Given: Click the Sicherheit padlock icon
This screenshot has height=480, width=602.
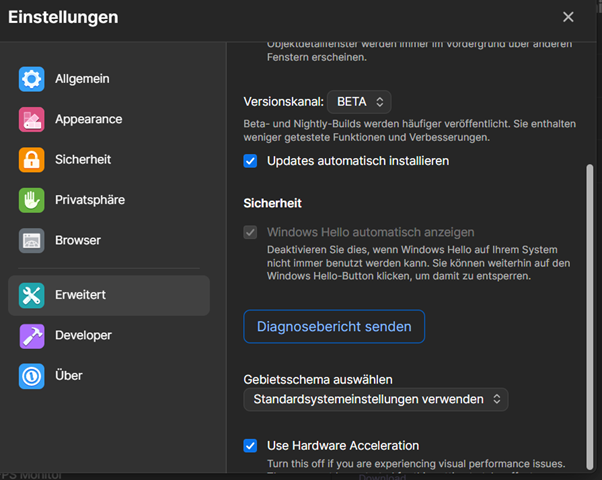Looking at the screenshot, I should coord(32,160).
